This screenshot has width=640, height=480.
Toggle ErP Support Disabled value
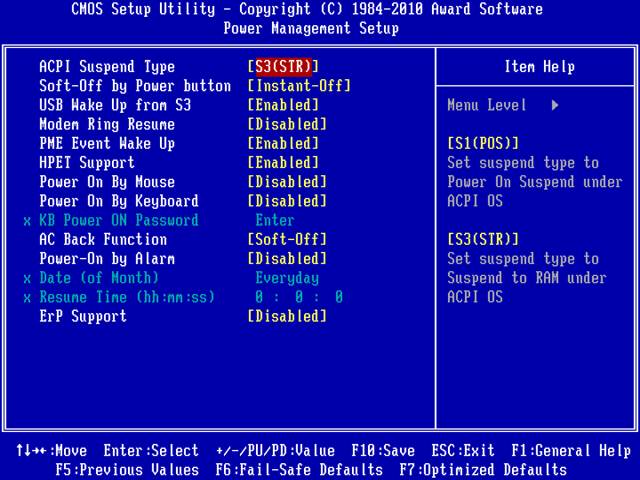click(287, 317)
